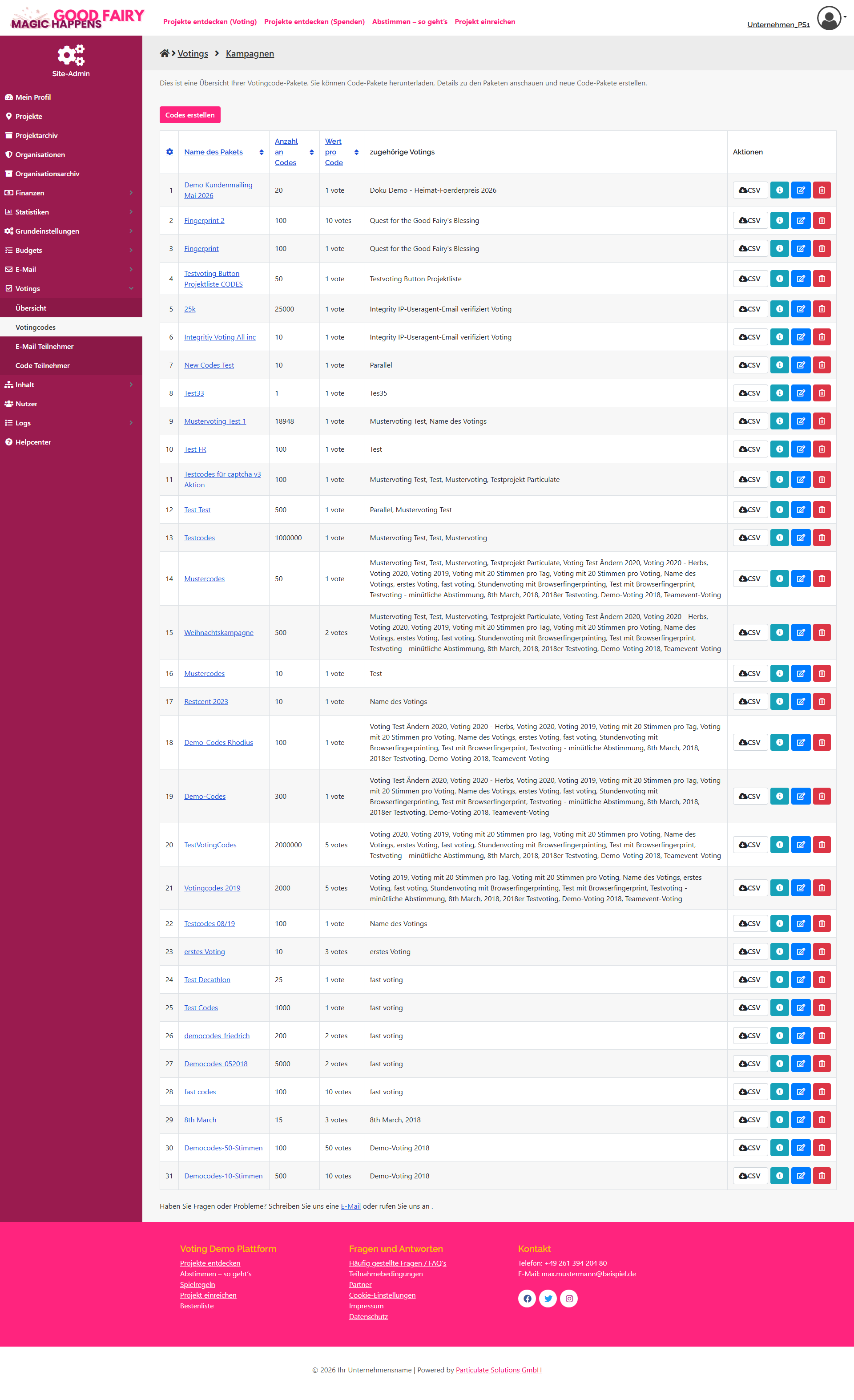Open E-Mail contact link below table
854x1400 pixels.
point(350,1206)
